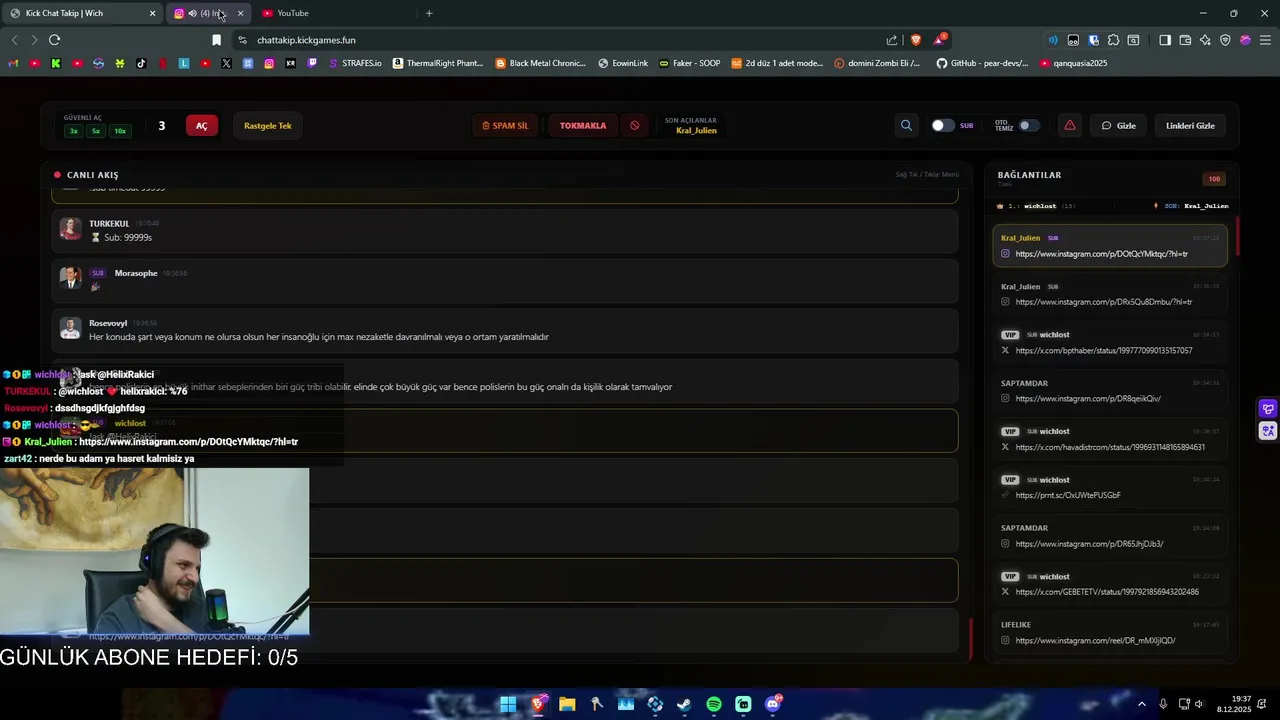The image size is (1280, 720).
Task: Click the Gizle button
Action: pyautogui.click(x=1119, y=126)
